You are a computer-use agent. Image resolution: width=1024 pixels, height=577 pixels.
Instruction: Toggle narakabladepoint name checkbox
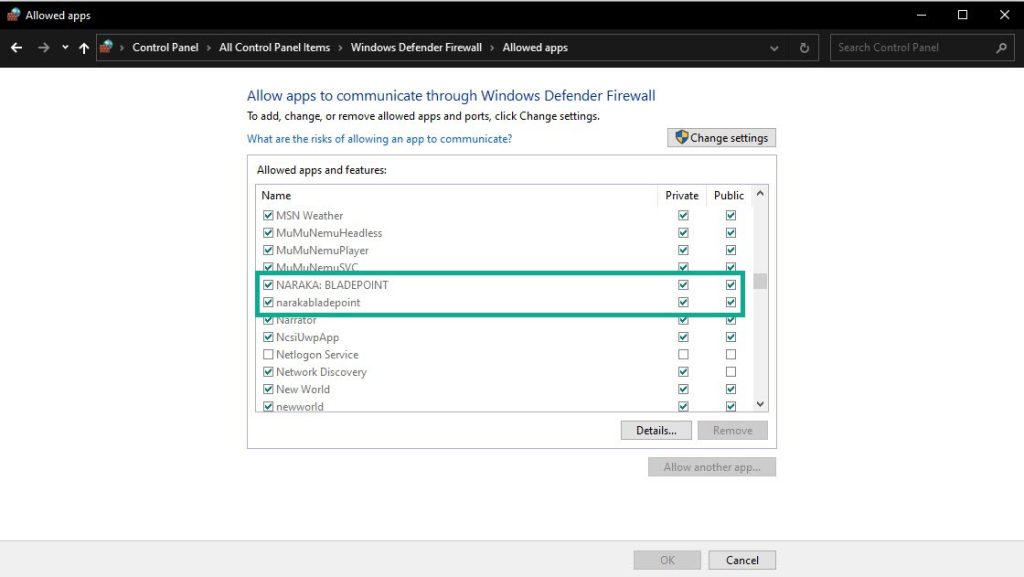(268, 303)
